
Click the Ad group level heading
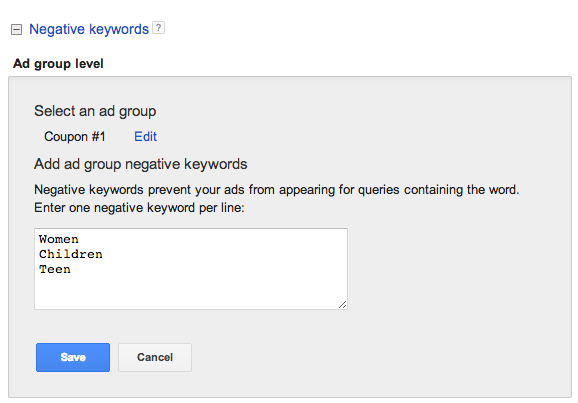pyautogui.click(x=58, y=63)
